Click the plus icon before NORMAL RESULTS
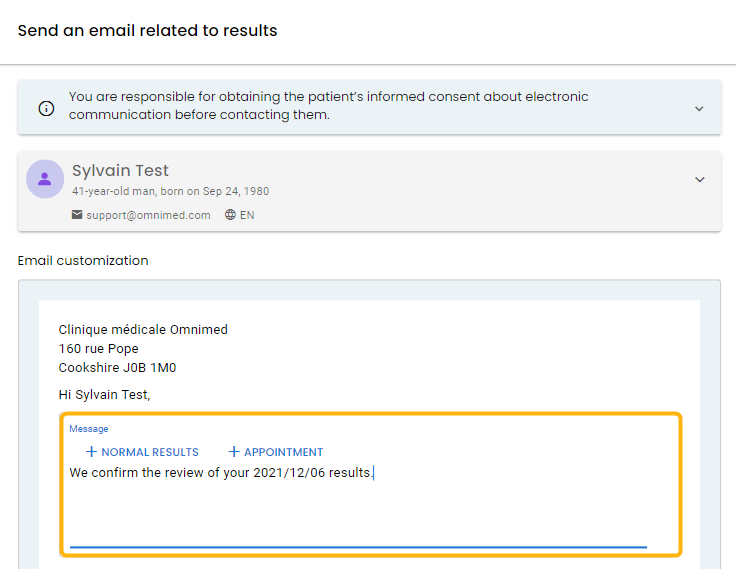Screen dimensions: 736x571 click(x=92, y=452)
